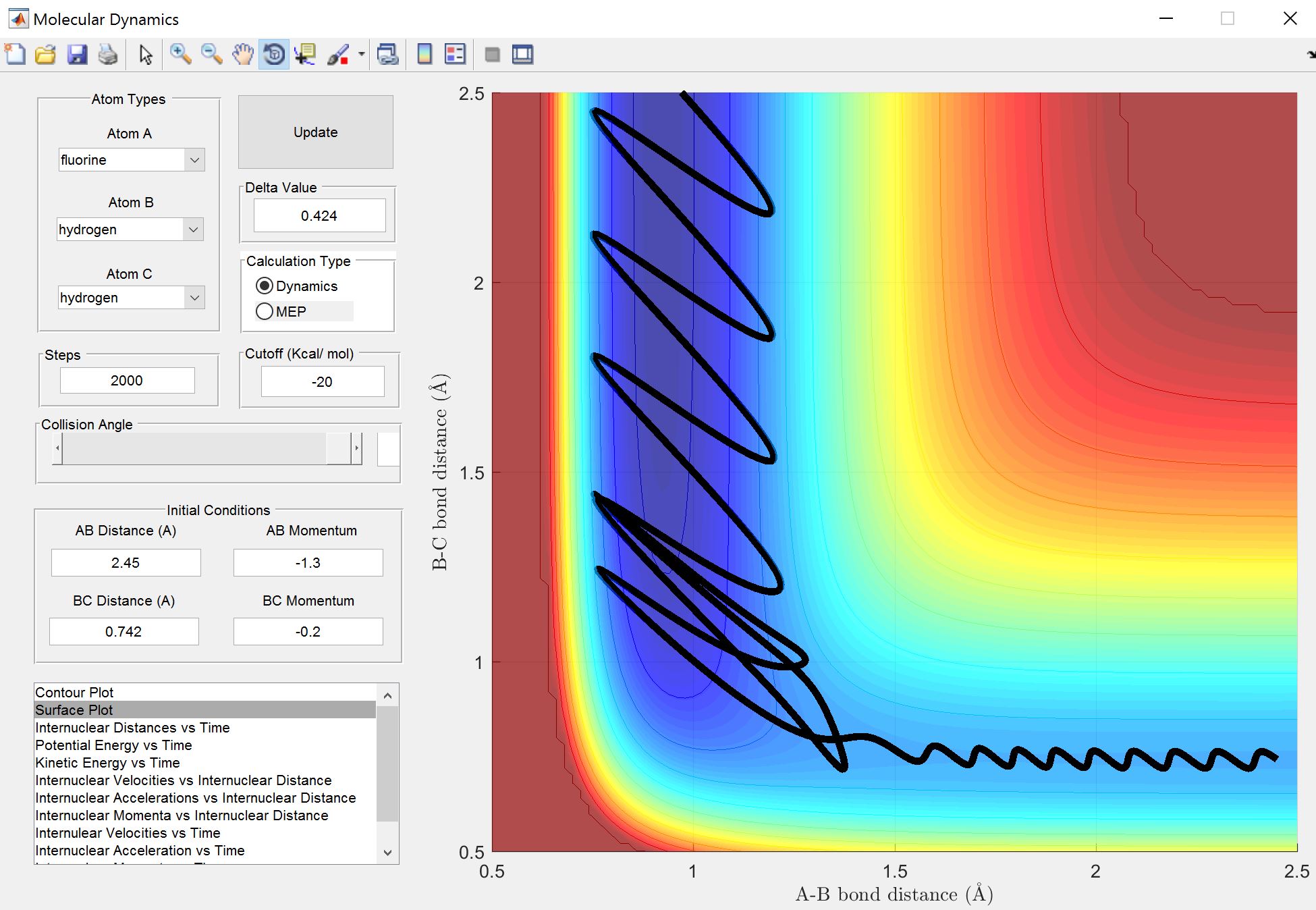Click the New Figure toolbar icon
This screenshot has width=1316, height=910.
(15, 55)
